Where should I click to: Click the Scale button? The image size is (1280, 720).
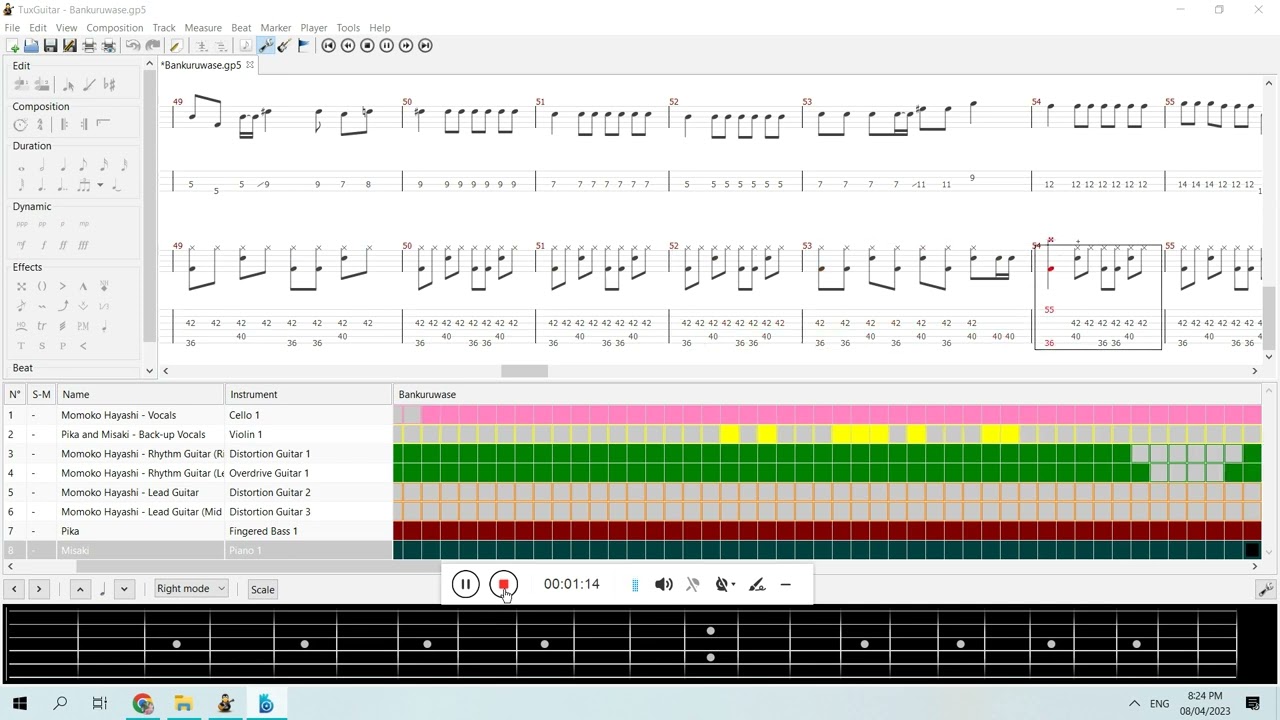[262, 589]
